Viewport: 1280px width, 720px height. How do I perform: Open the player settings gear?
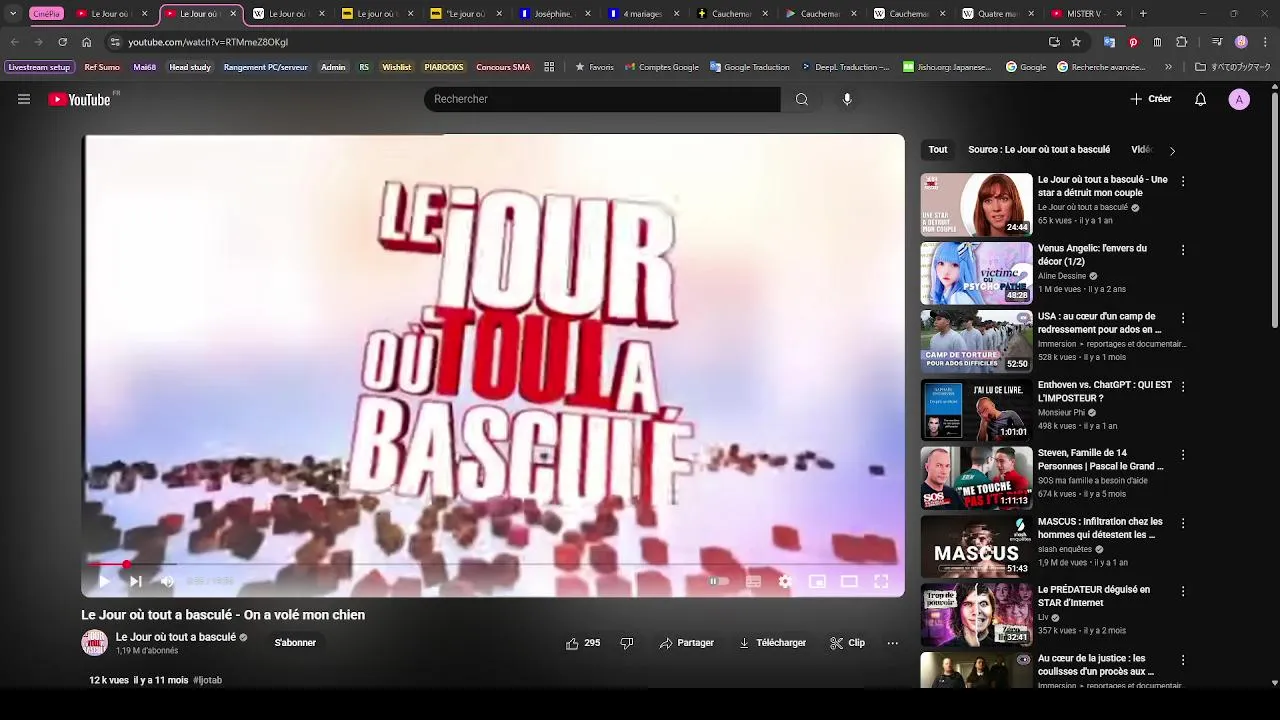[x=785, y=581]
